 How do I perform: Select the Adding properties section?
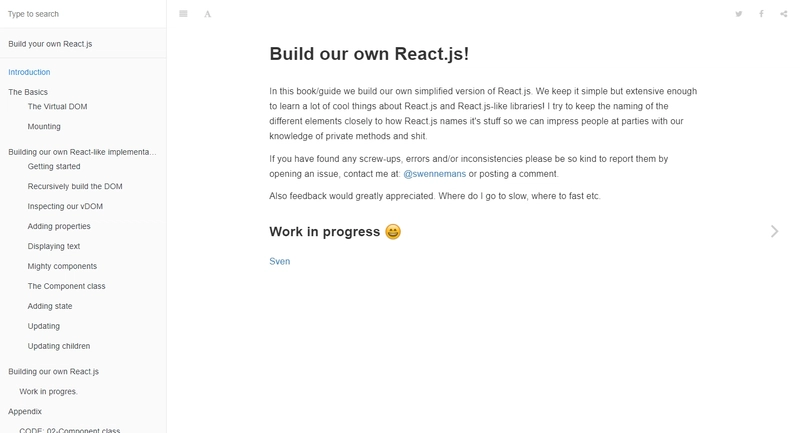click(59, 226)
